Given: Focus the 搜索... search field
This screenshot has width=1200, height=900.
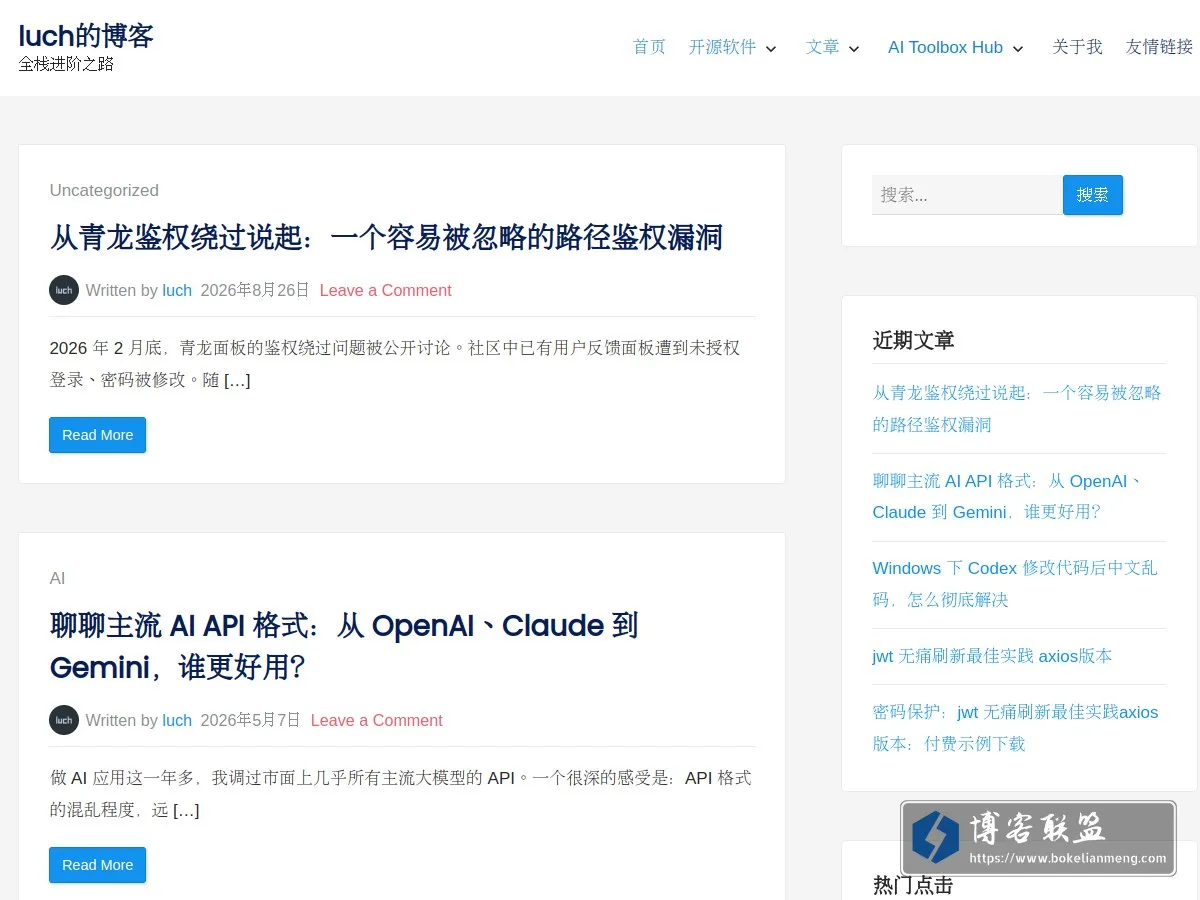Looking at the screenshot, I should (x=967, y=195).
